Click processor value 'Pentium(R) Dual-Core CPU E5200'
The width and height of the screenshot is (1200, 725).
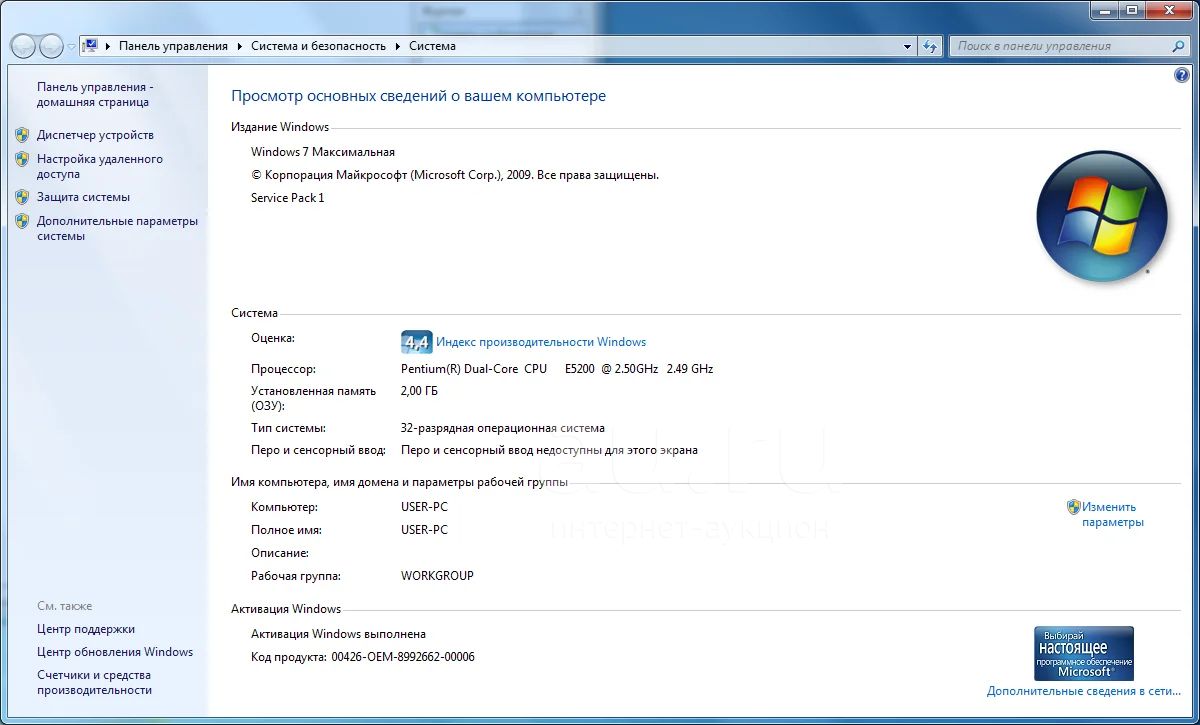(498, 369)
